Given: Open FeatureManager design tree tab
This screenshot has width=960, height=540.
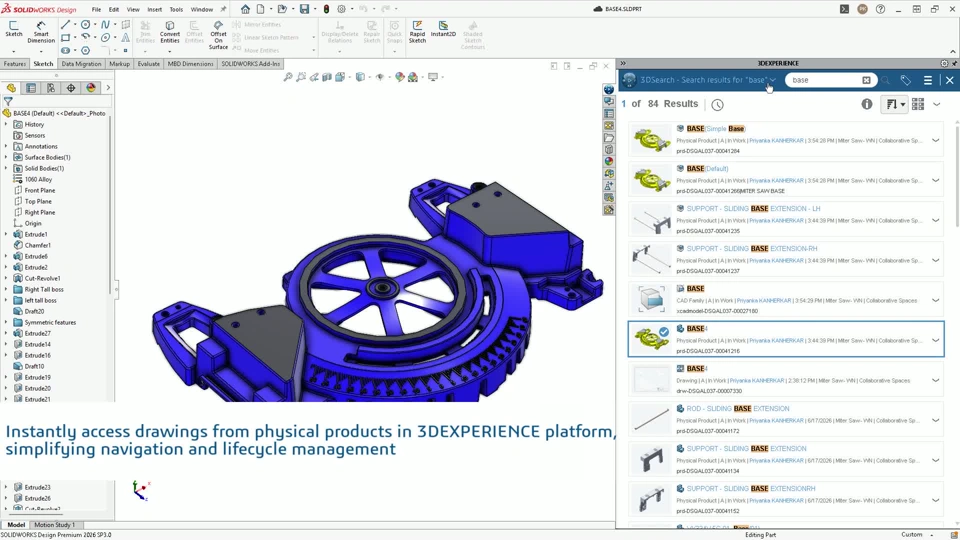Looking at the screenshot, I should [11, 88].
